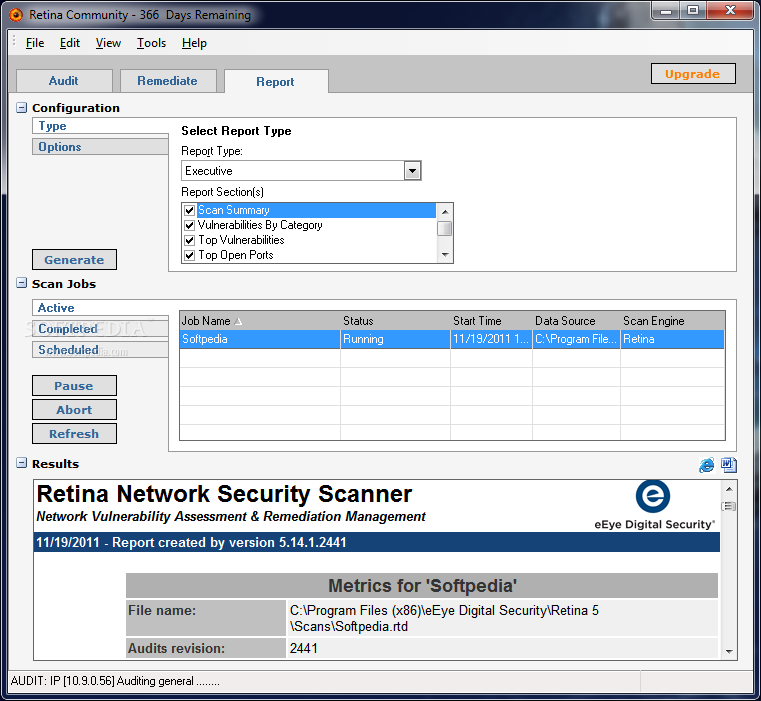761x701 pixels.
Task: Open the Tools menu
Action: pos(151,43)
